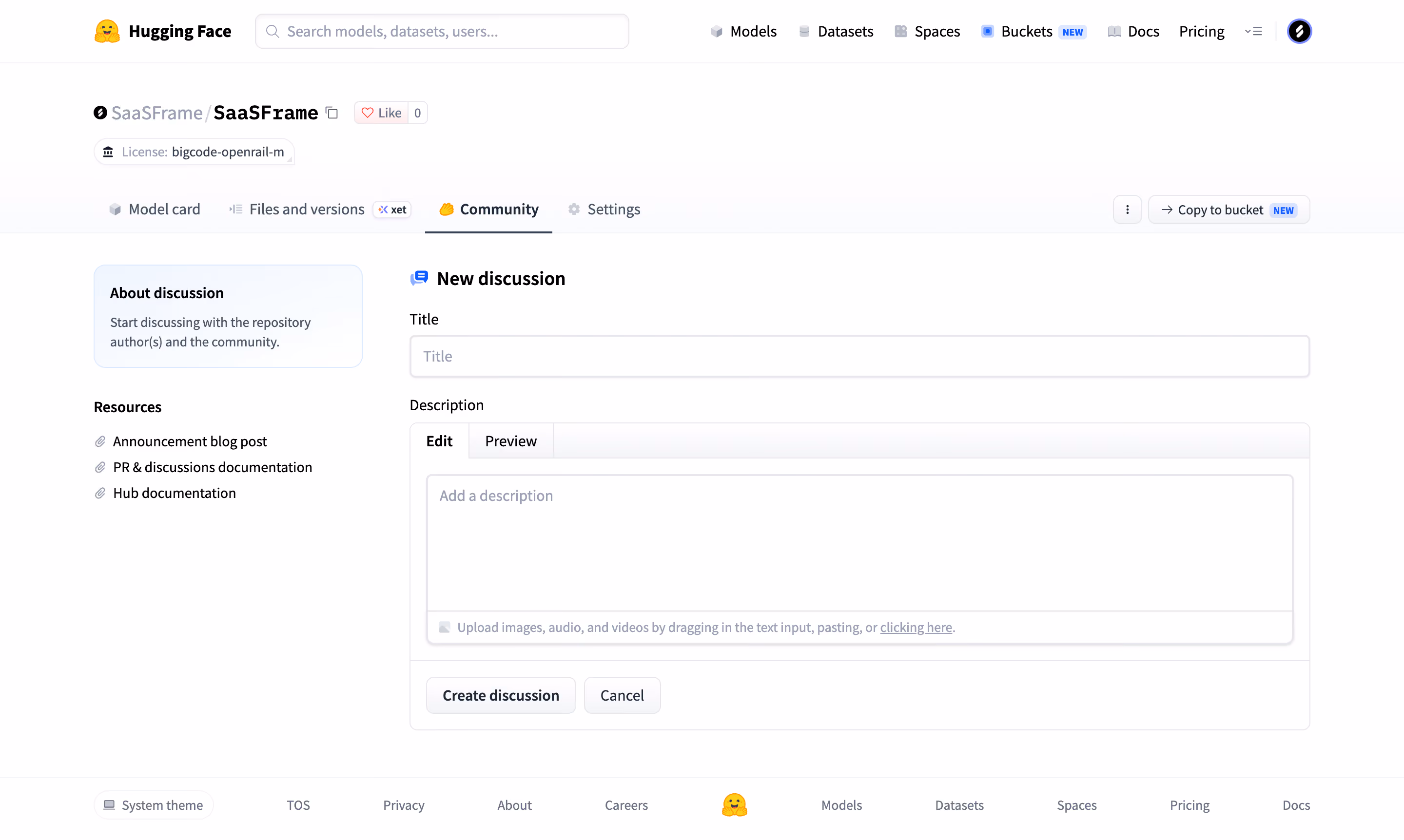Switch to the description Edit tab
Viewport: 1404px width, 840px height.
pyautogui.click(x=440, y=440)
